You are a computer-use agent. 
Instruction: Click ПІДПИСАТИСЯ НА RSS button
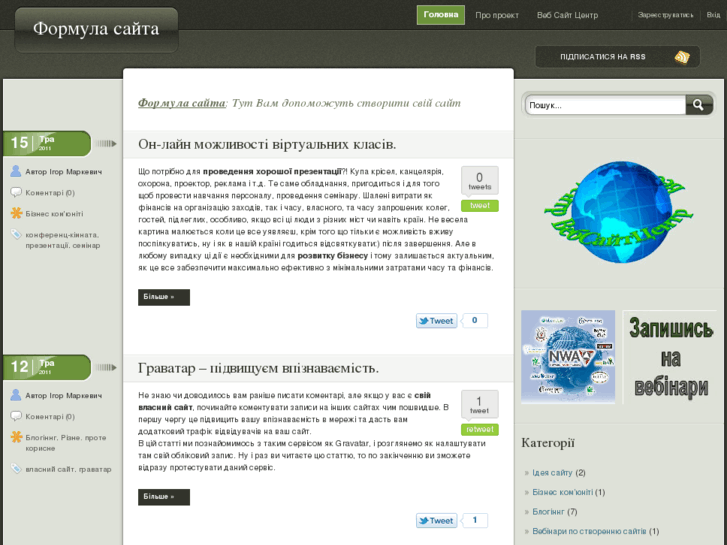617,57
